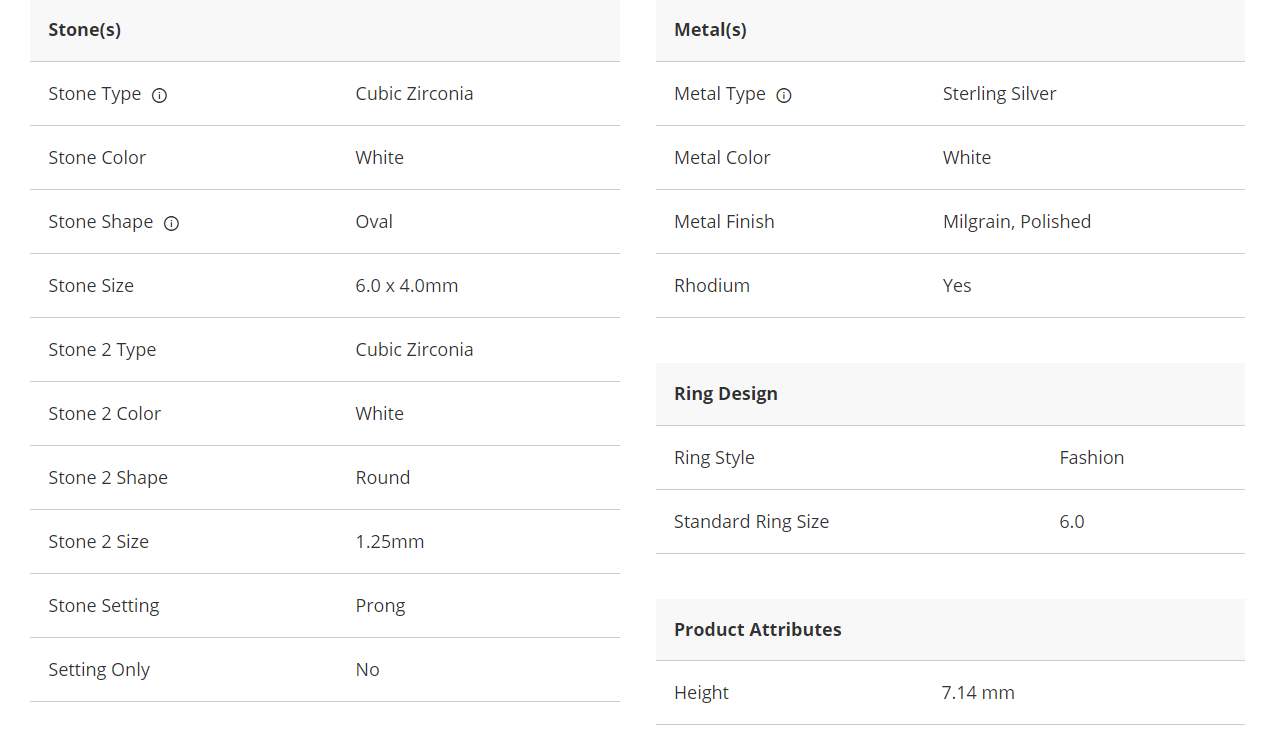The width and height of the screenshot is (1269, 735).
Task: Select the Setting Only label
Action: pyautogui.click(x=99, y=670)
